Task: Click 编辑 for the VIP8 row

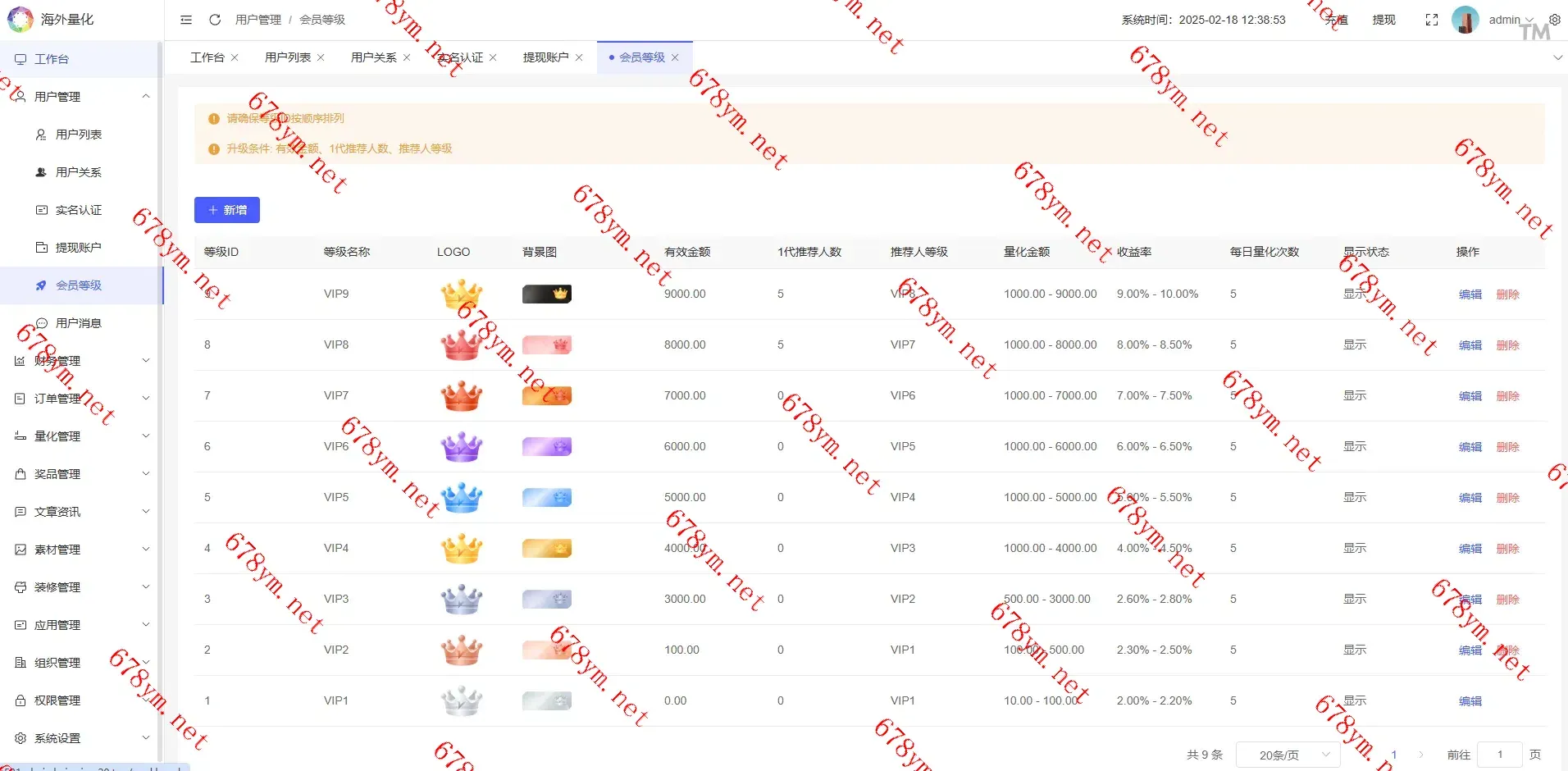Action: tap(1470, 345)
